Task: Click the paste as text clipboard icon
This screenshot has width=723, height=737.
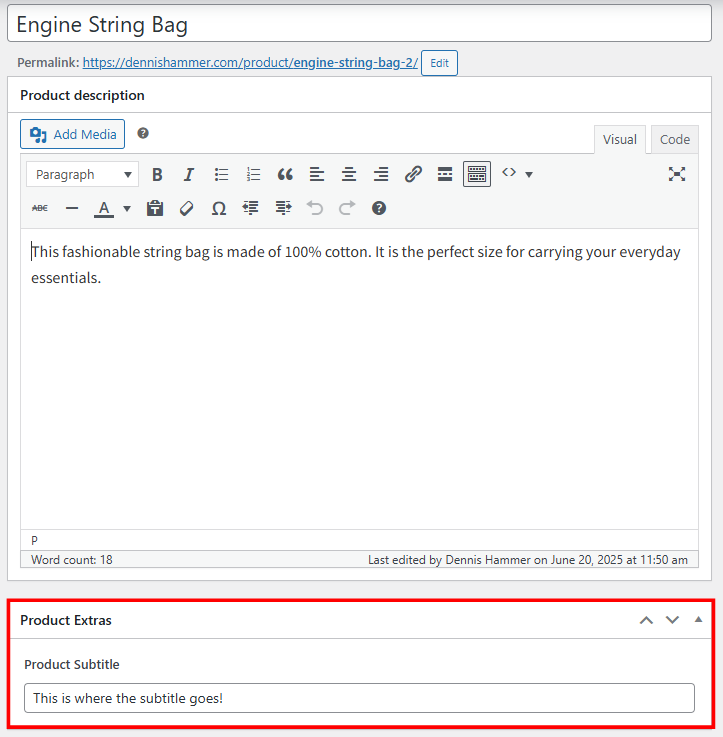Action: (155, 208)
